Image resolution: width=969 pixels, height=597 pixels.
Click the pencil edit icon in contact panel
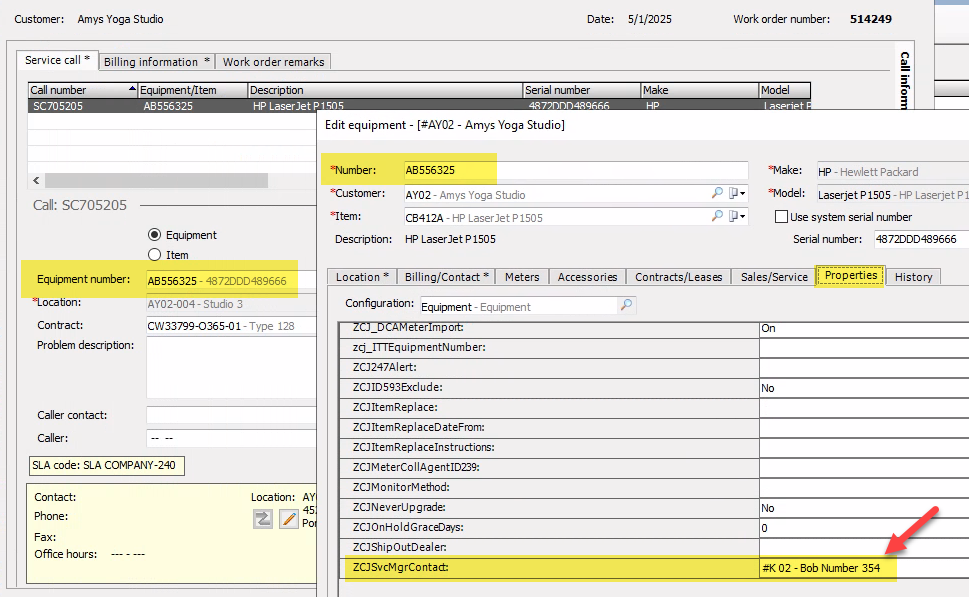point(289,519)
